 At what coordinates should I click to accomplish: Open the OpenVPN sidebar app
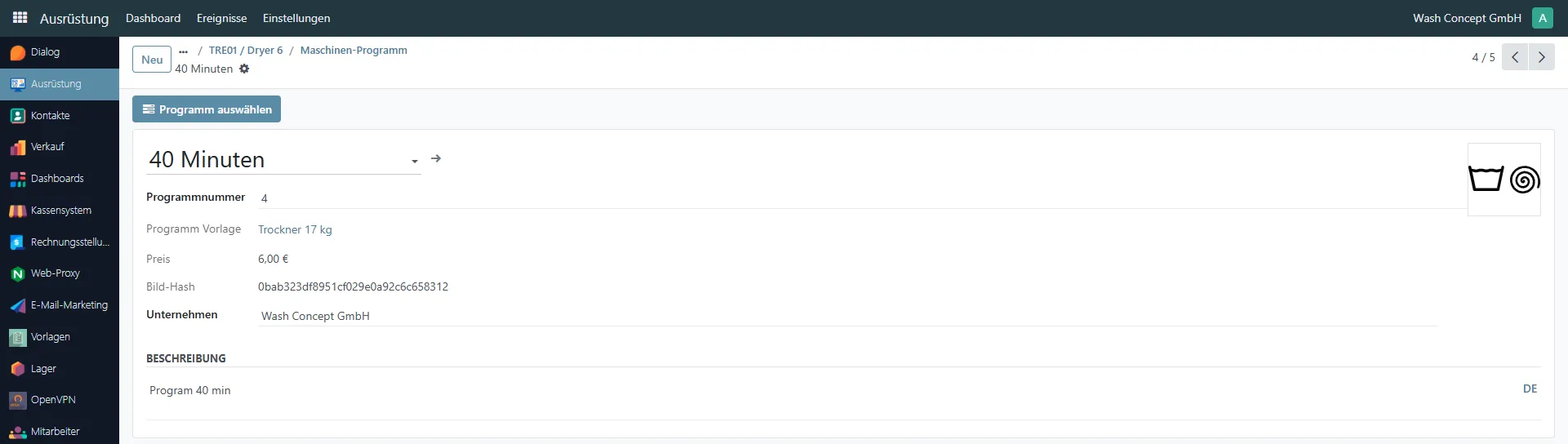tap(53, 400)
